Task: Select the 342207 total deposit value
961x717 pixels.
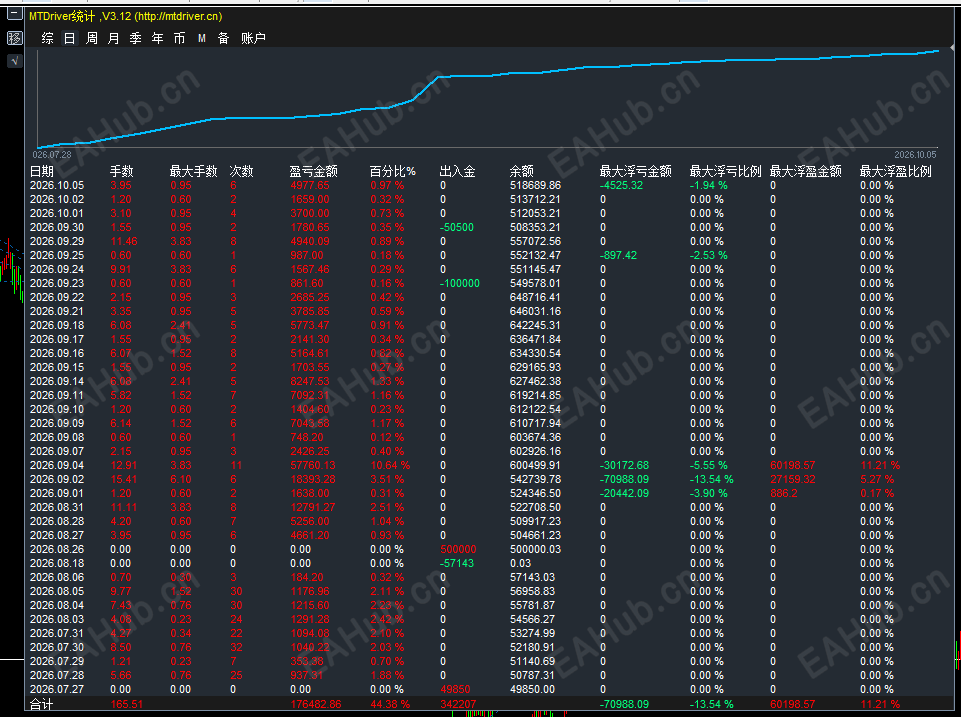Action: click(x=458, y=705)
